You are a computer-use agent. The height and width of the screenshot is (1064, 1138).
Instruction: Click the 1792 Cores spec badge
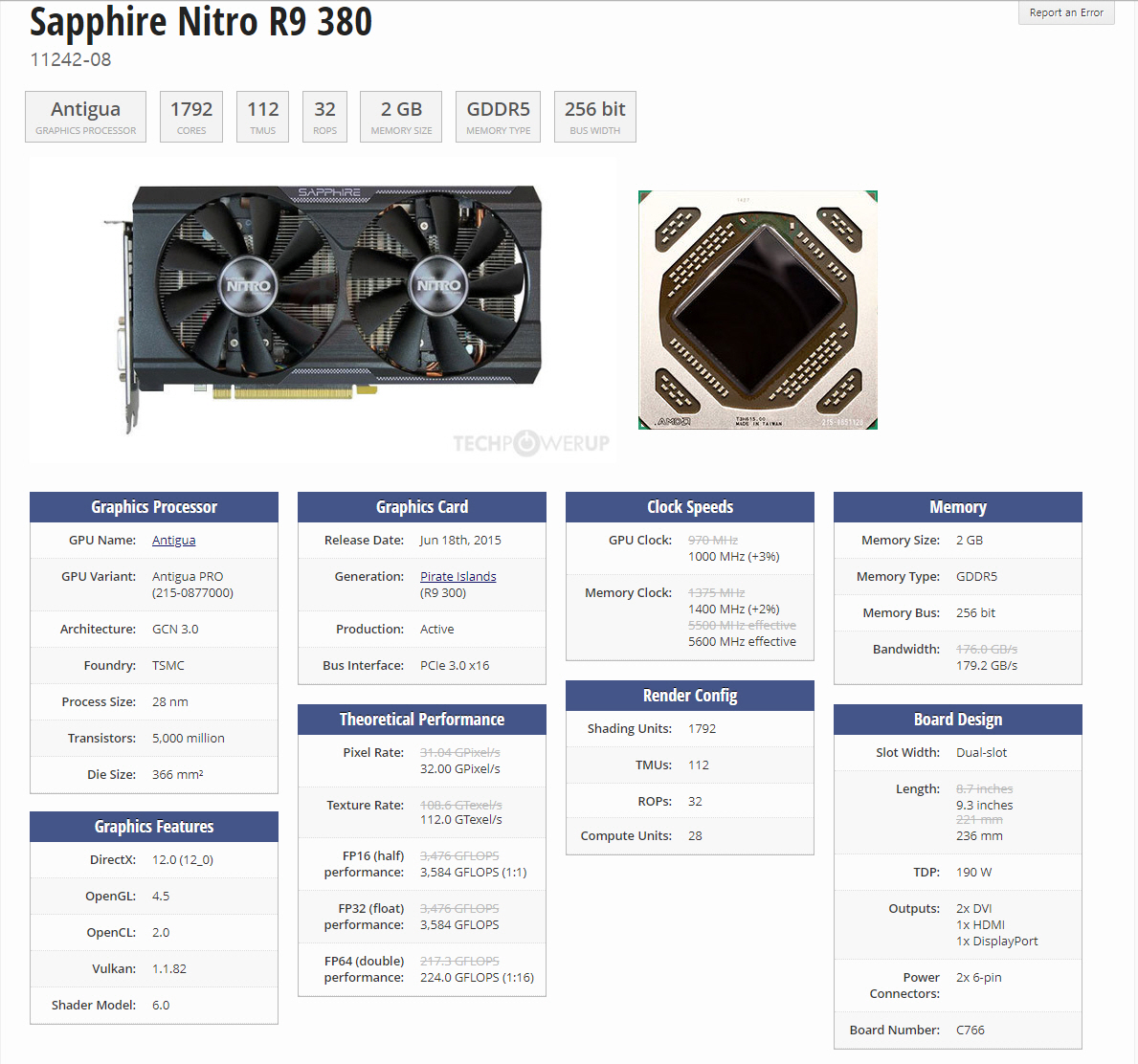(190, 117)
